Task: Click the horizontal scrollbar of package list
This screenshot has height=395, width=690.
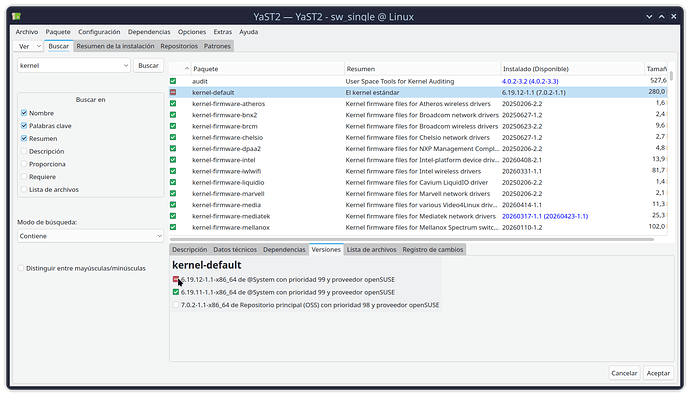Action: pyautogui.click(x=411, y=239)
